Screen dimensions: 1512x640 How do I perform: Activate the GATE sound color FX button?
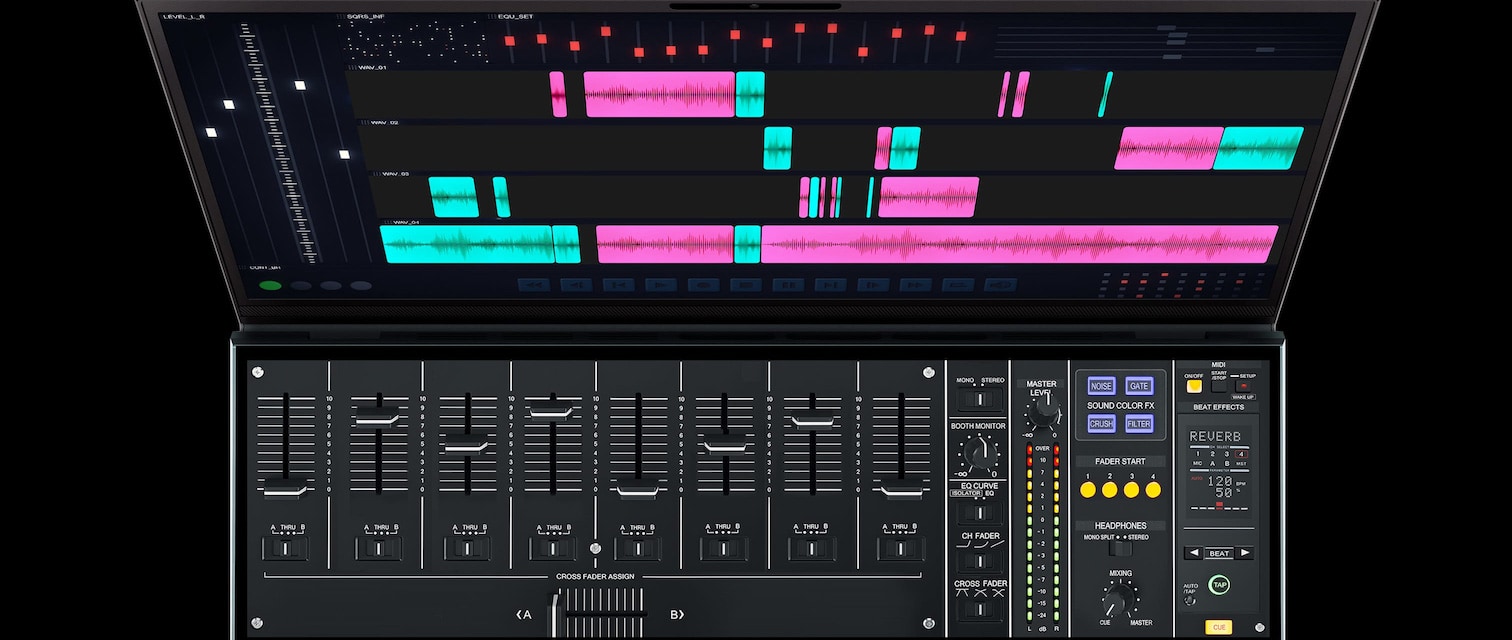pyautogui.click(x=1139, y=386)
